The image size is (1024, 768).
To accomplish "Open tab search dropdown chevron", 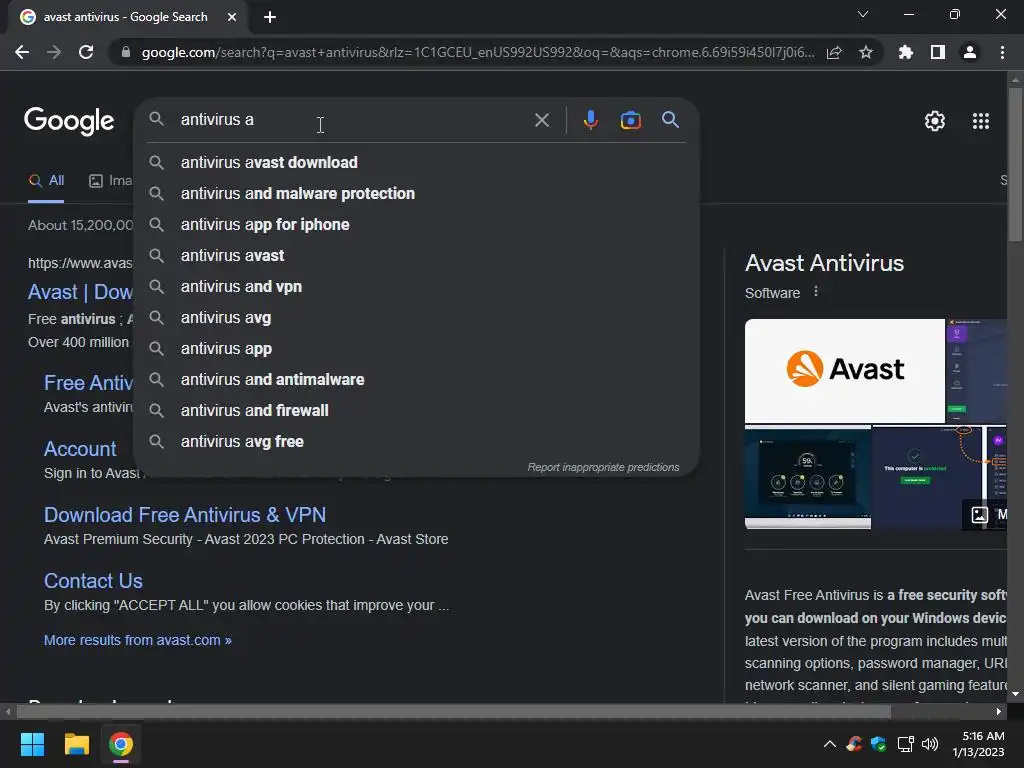I will pos(863,14).
